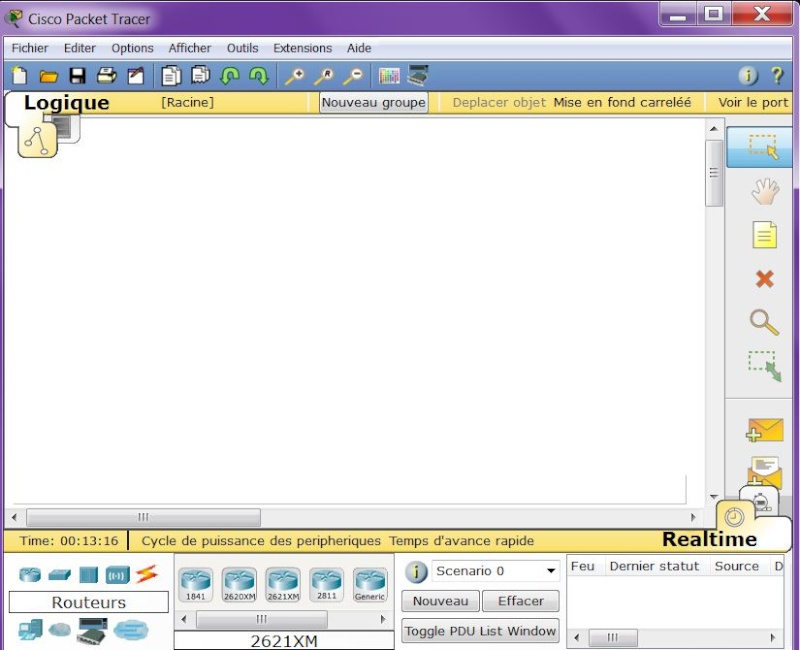Open the Editer menu
The width and height of the screenshot is (800, 650).
click(x=80, y=48)
